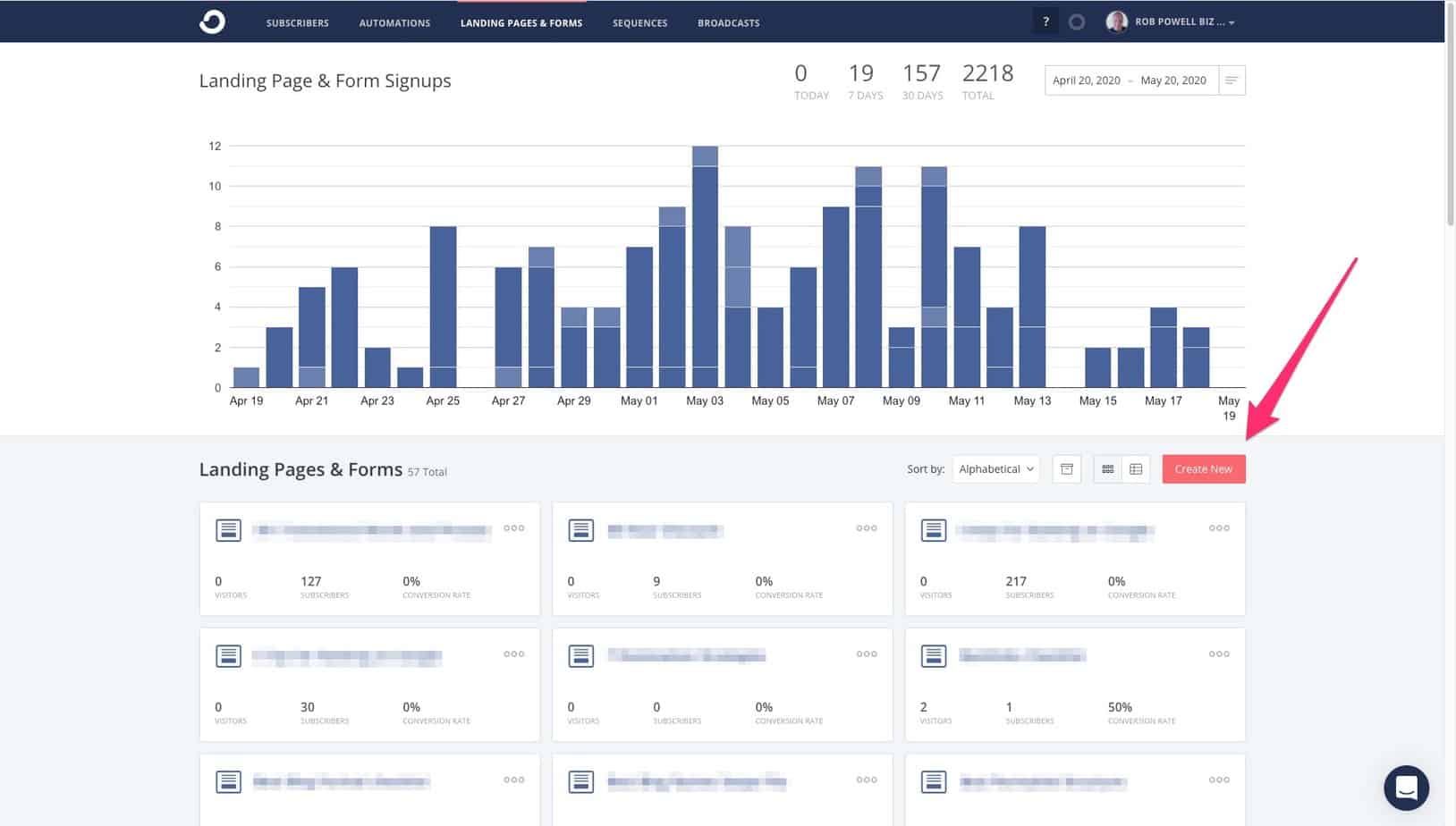Click the Apr 25 bar in the chart
The height and width of the screenshot is (826, 1456).
point(443,307)
